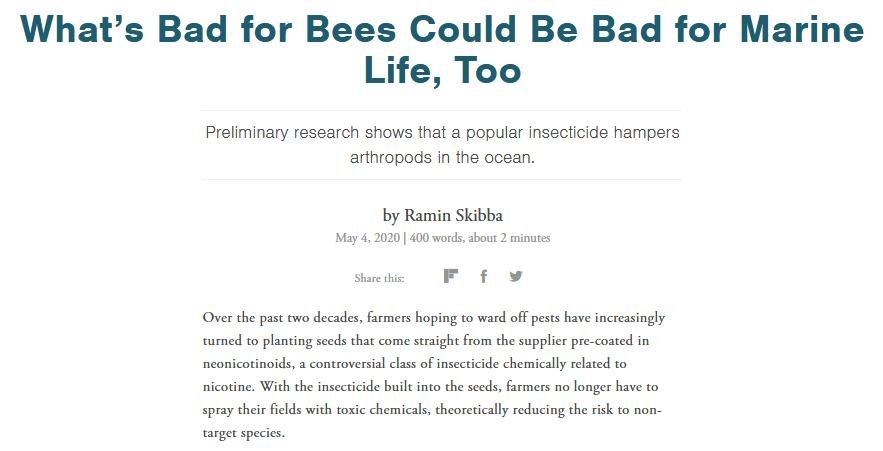Share the article on Facebook
The width and height of the screenshot is (883, 451).
point(483,277)
